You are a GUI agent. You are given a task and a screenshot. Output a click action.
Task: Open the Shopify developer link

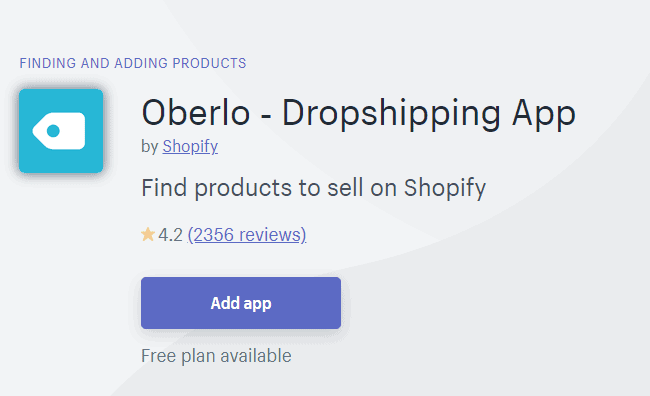190,146
